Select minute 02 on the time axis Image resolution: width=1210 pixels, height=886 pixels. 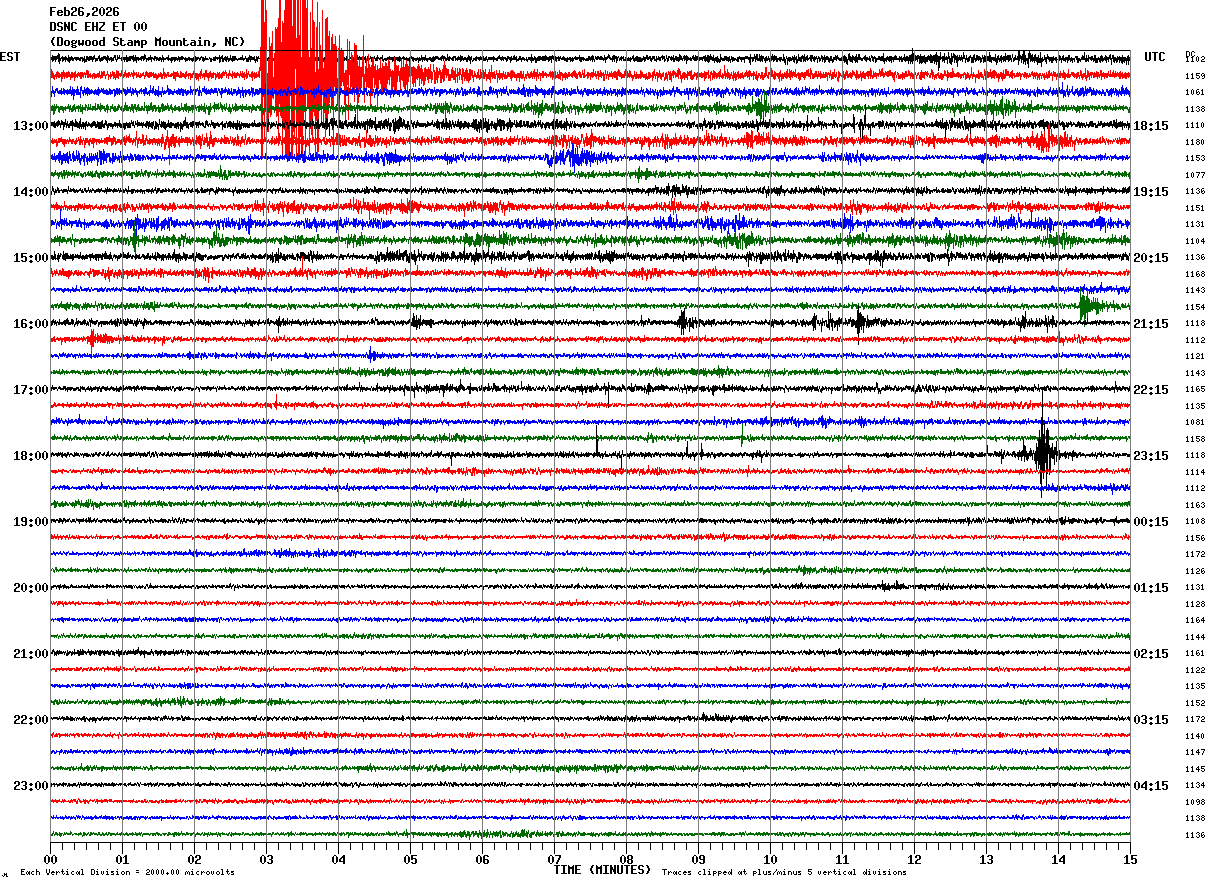194,859
